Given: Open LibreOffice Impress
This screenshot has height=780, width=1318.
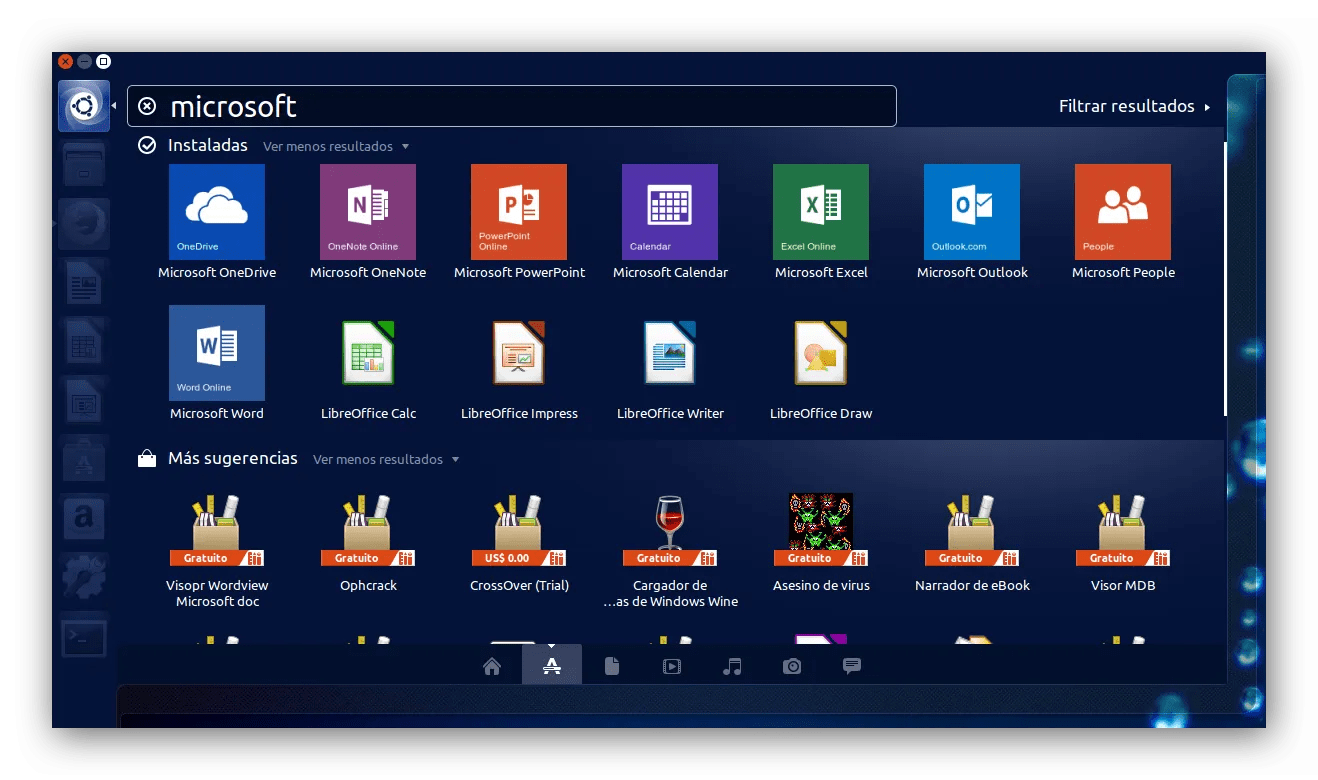Looking at the screenshot, I should point(519,353).
